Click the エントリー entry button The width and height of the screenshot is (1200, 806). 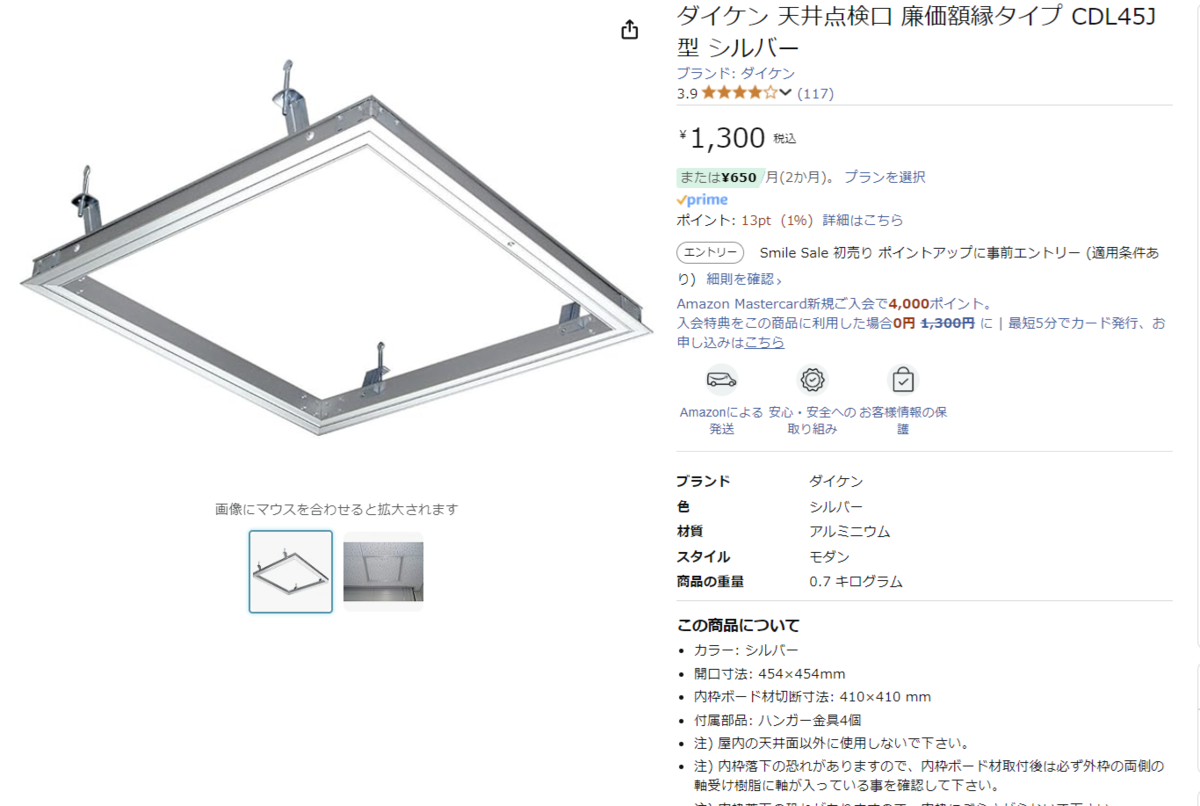[x=711, y=253]
